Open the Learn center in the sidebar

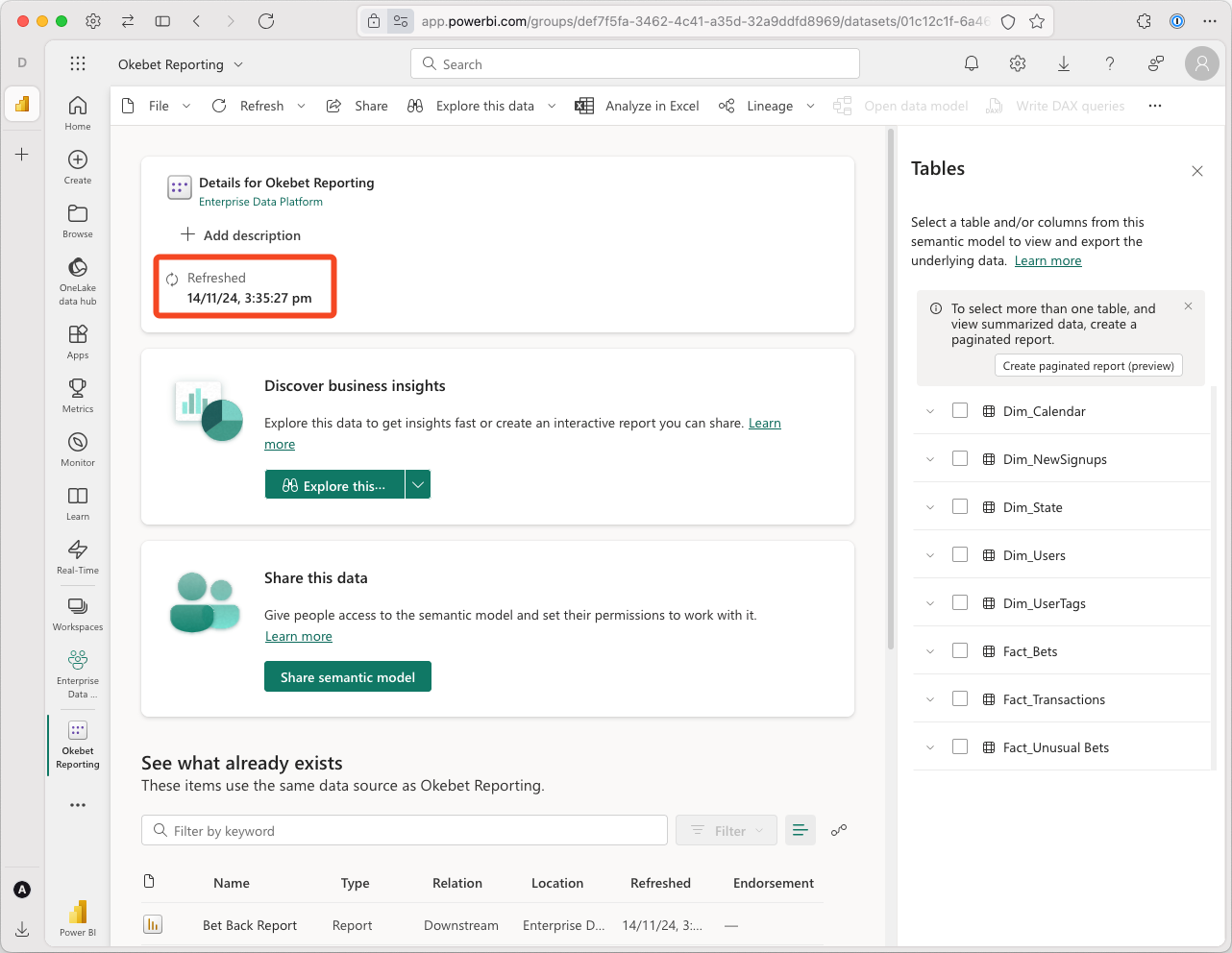(78, 502)
